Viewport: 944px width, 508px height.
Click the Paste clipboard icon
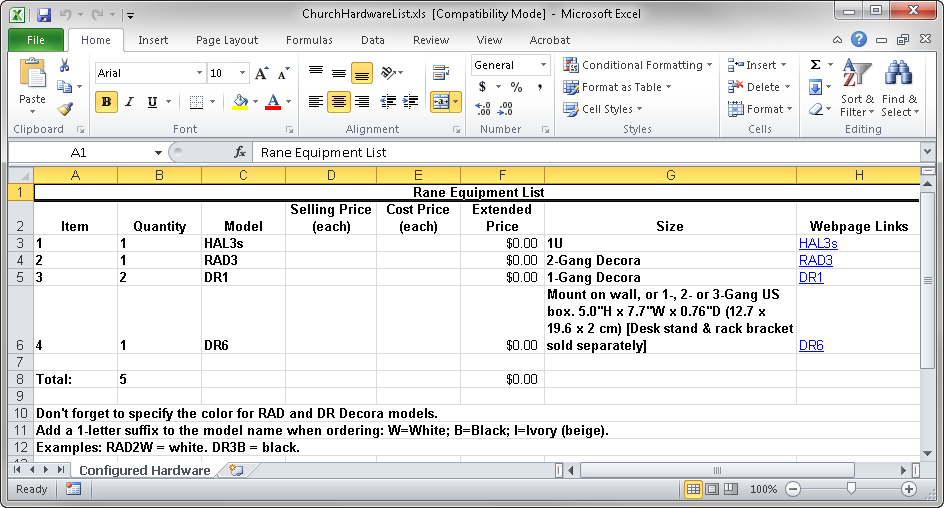33,73
